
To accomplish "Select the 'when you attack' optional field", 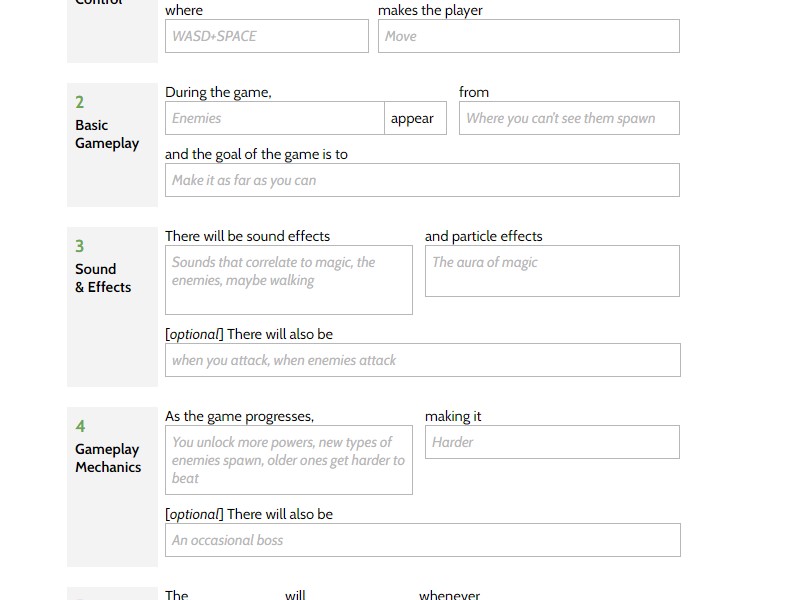I will [421, 360].
